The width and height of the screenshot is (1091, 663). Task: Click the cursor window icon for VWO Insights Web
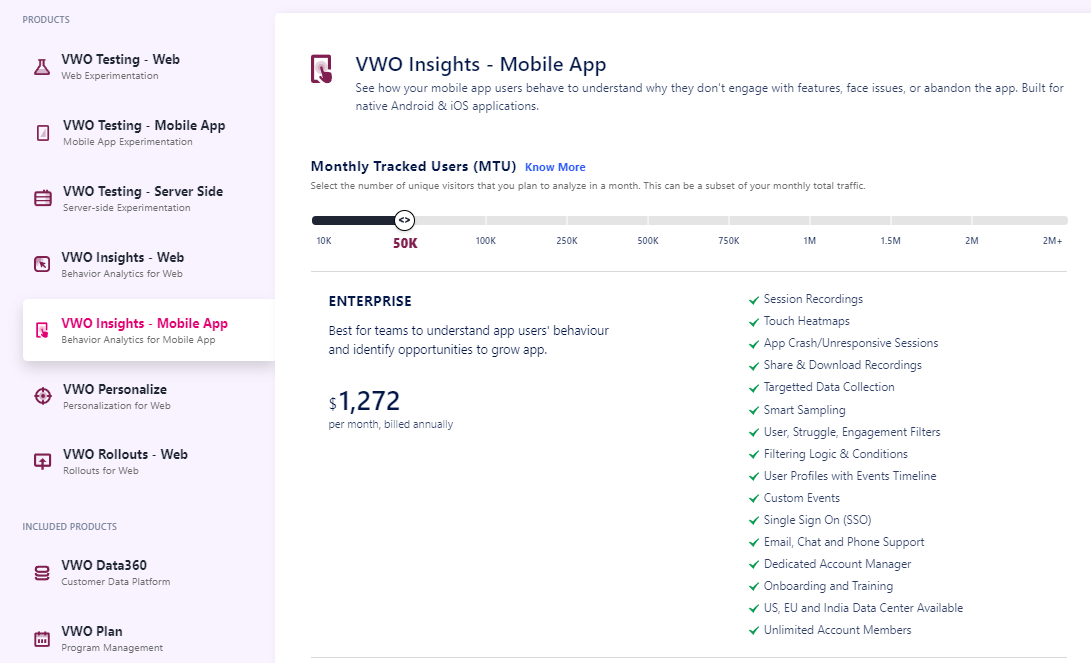(x=42, y=264)
